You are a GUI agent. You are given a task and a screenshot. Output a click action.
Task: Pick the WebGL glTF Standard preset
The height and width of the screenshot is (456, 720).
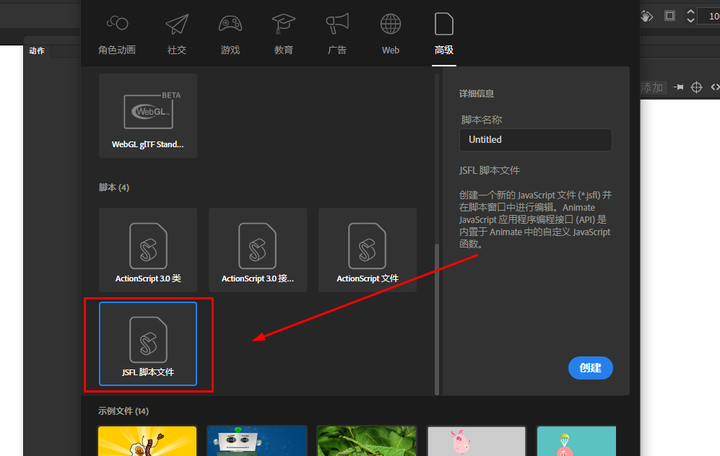pyautogui.click(x=148, y=116)
